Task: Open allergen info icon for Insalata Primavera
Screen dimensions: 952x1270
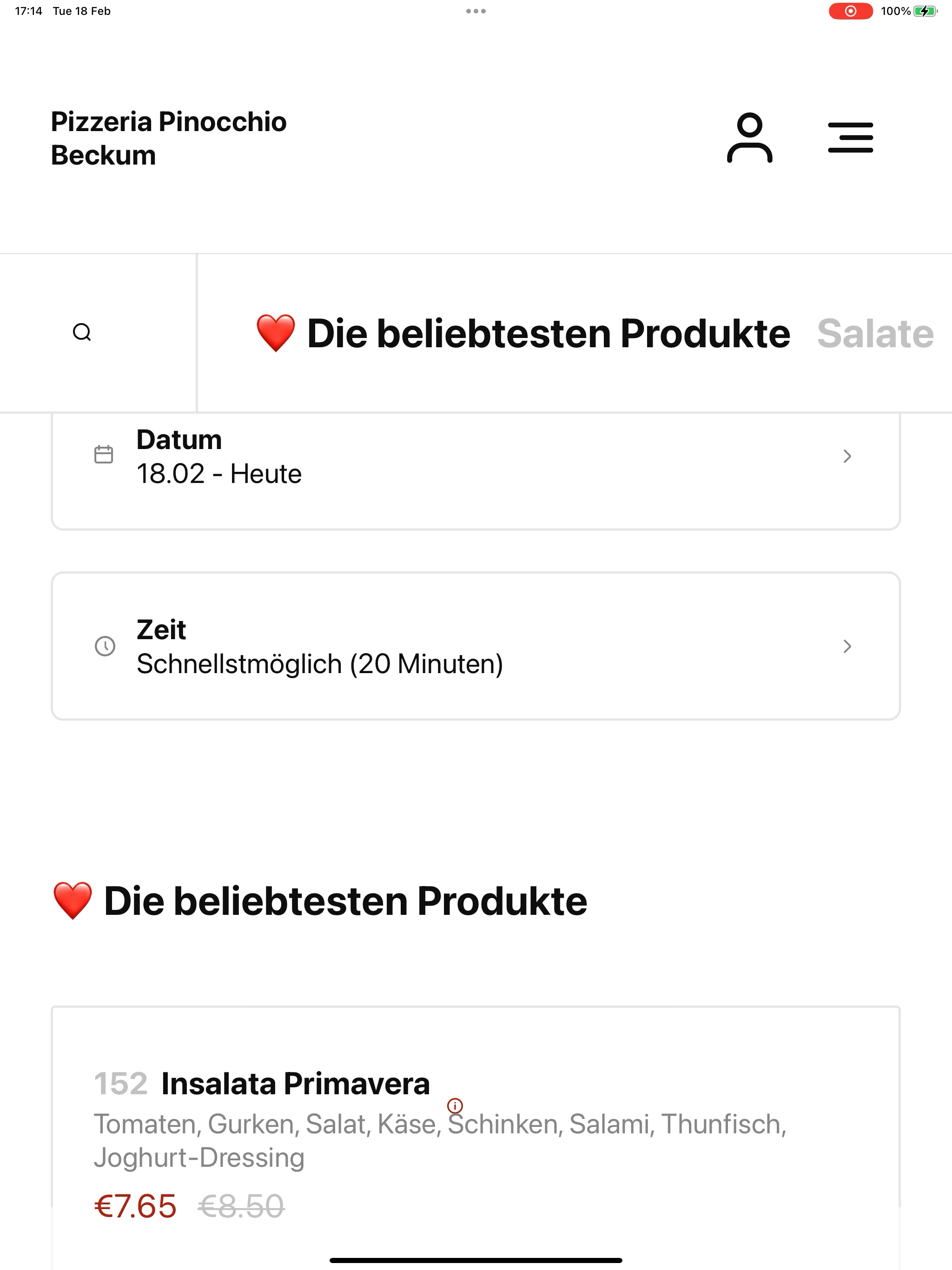Action: (x=455, y=1105)
